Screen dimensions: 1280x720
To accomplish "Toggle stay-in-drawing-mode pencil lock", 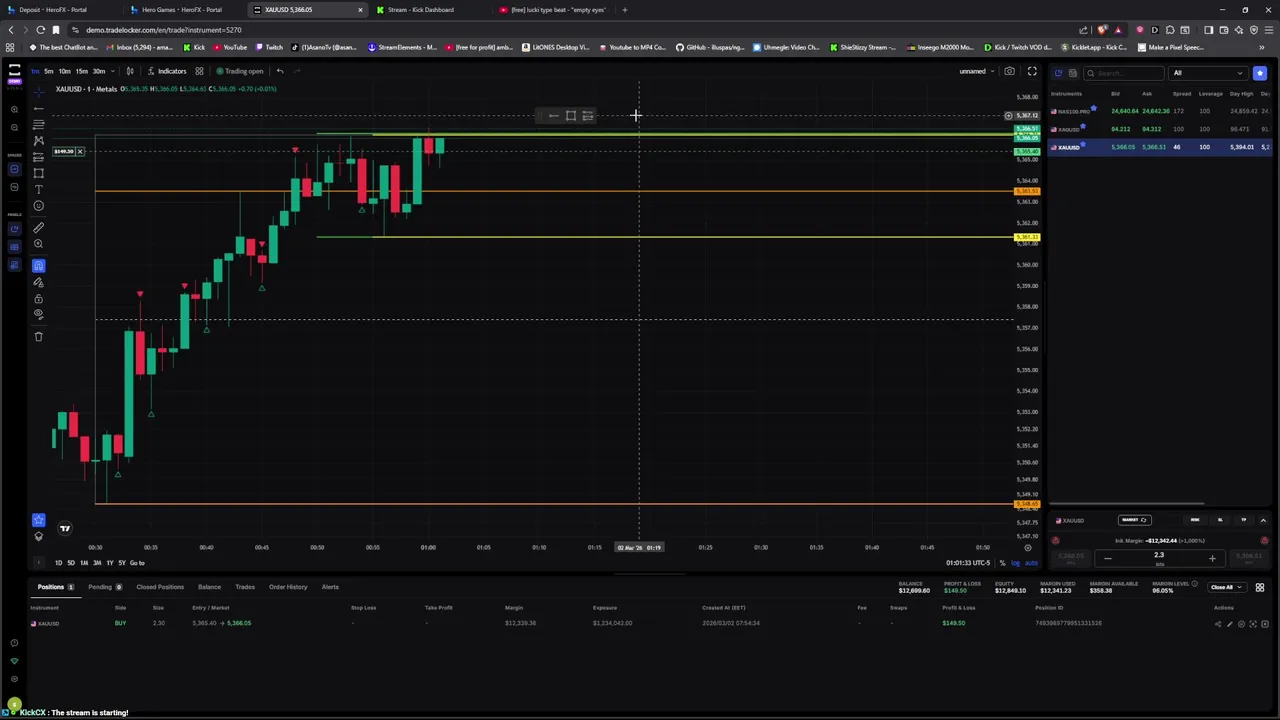I will coord(38,282).
